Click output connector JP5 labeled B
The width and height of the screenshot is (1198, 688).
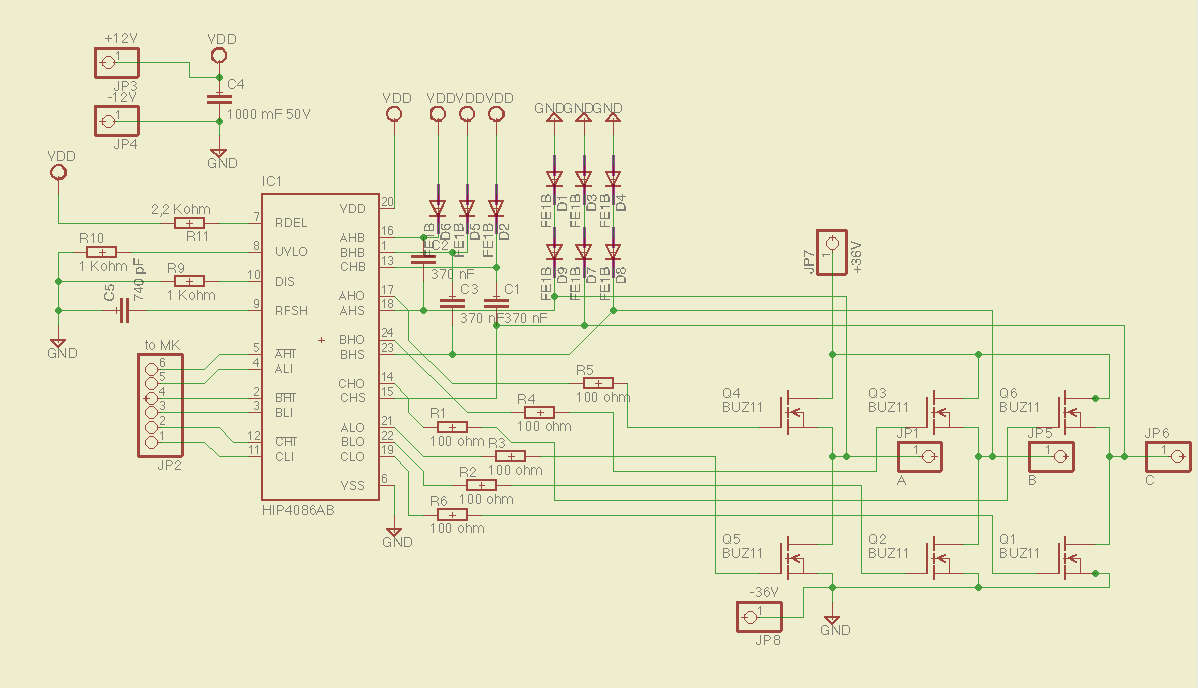click(x=1052, y=456)
